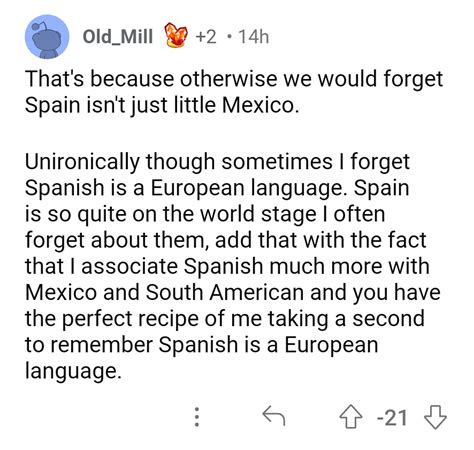
Task: Reply to comment using arrow icon
Action: pos(274,415)
